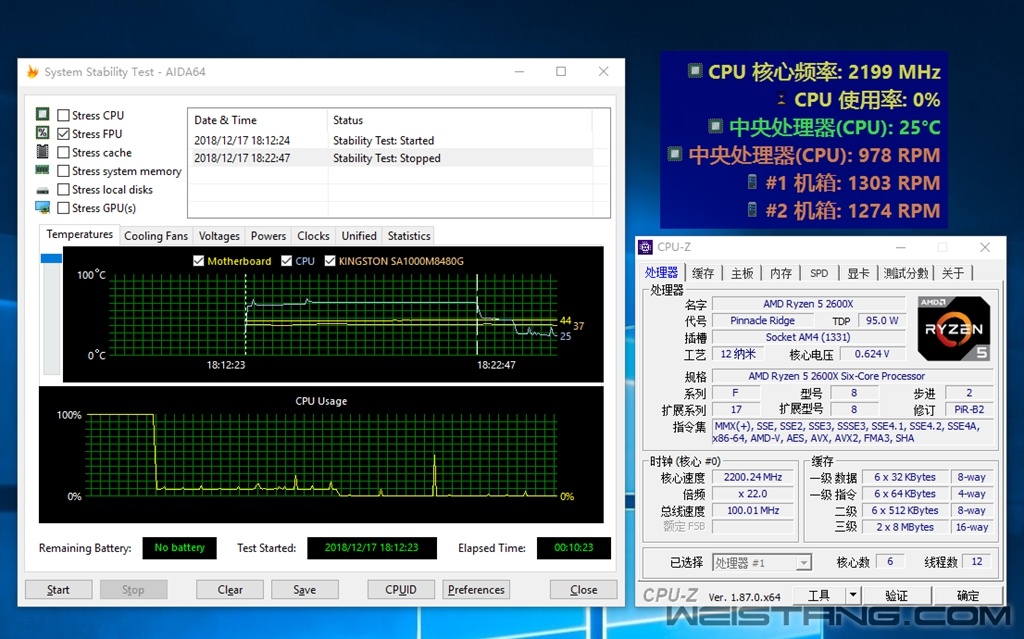Click the CPU-Z 验证 button
The image size is (1024, 639).
point(897,595)
